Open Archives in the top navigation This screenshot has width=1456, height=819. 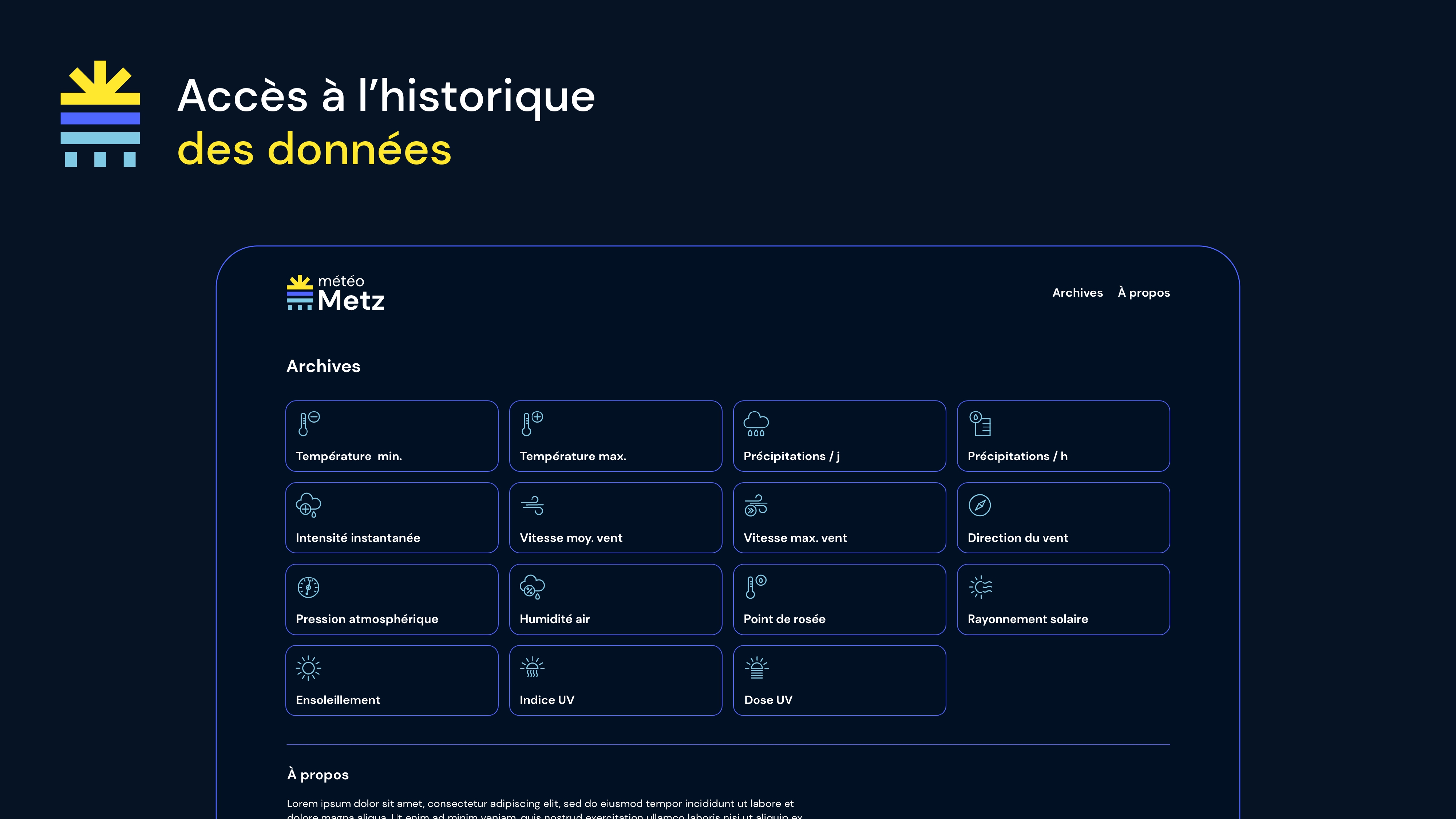pos(1077,293)
